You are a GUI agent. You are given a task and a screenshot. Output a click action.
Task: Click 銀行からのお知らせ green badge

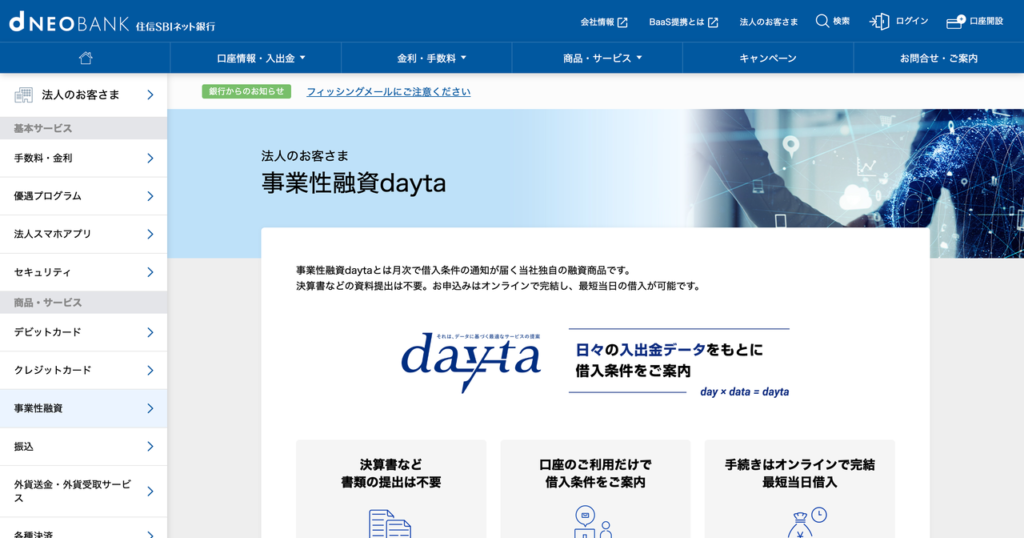[246, 91]
